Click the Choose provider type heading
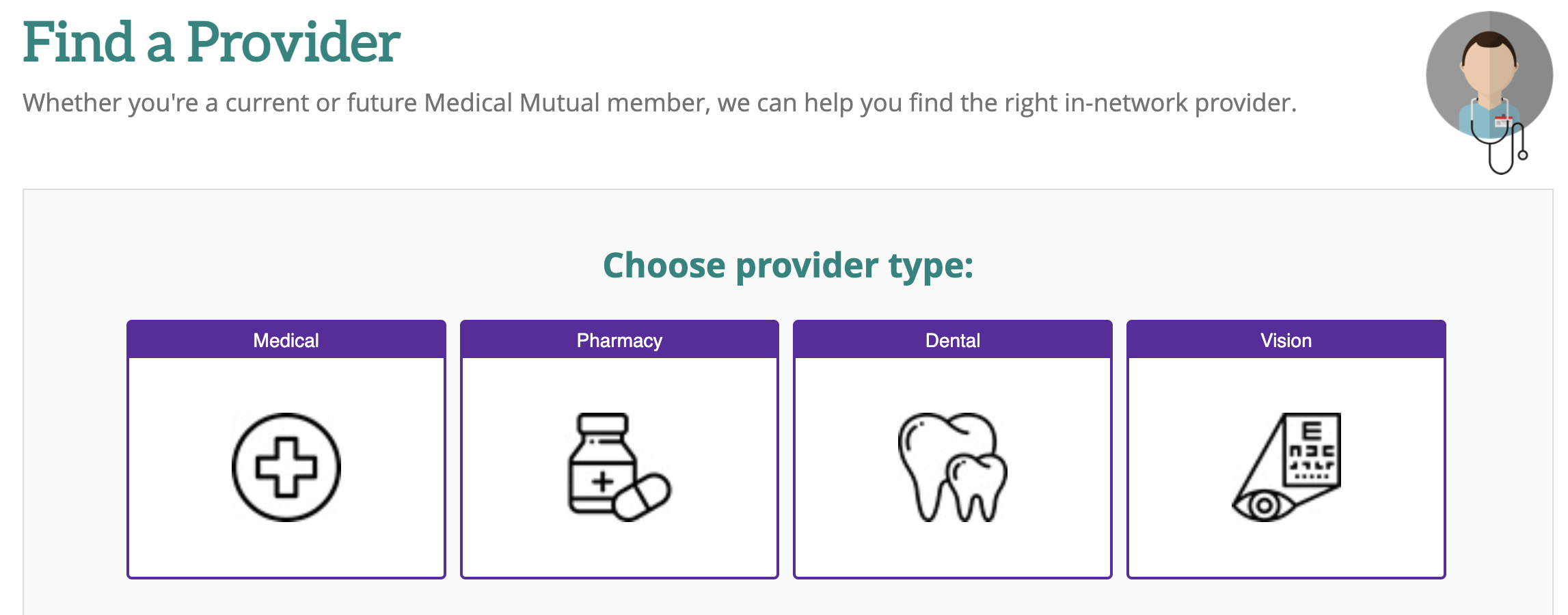1568x615 pixels. click(x=788, y=265)
